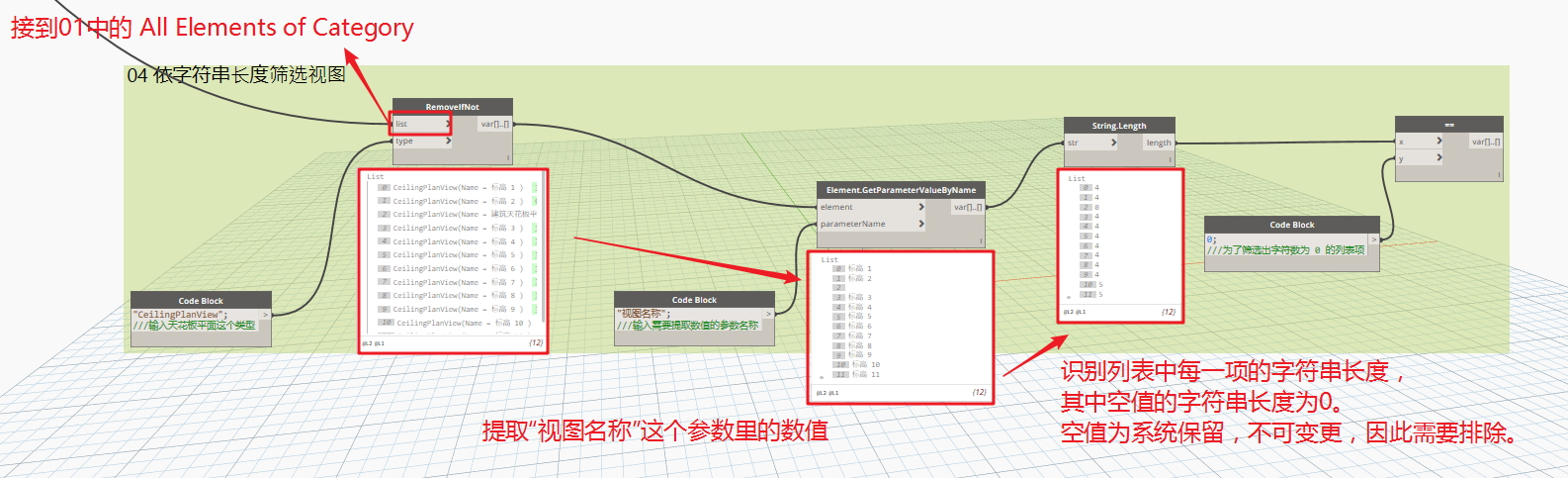
Task: Expand the chevron on RemoveIfNot's type port
Action: coord(448,141)
